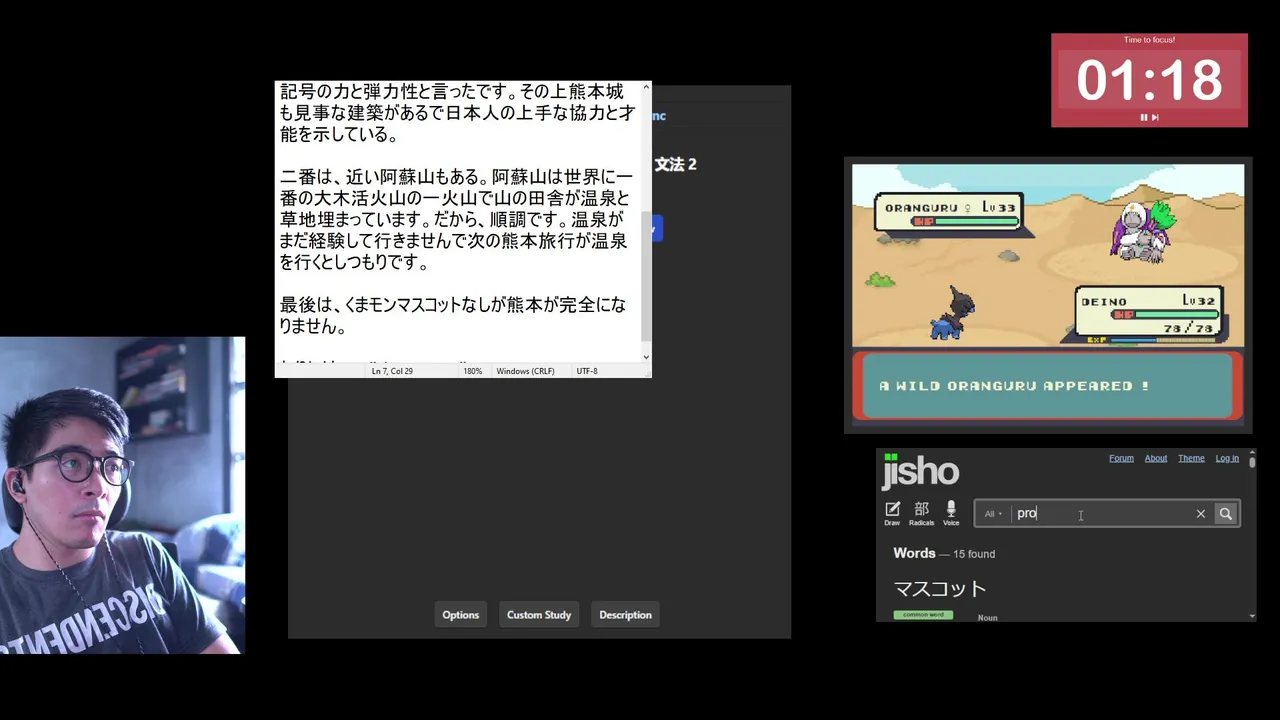
Task: Click the Options button
Action: (x=461, y=615)
